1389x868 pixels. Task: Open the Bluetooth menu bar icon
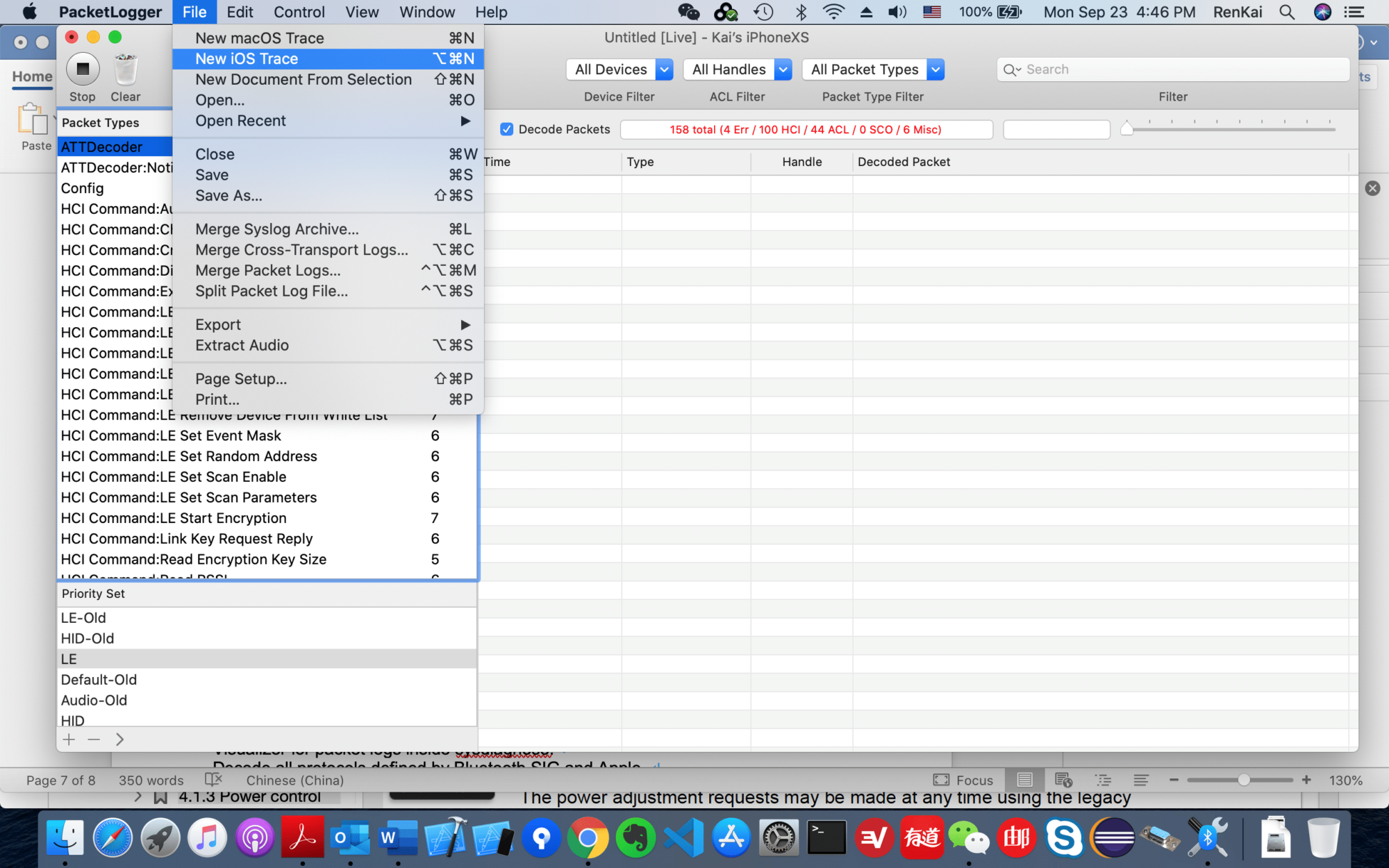(x=801, y=12)
